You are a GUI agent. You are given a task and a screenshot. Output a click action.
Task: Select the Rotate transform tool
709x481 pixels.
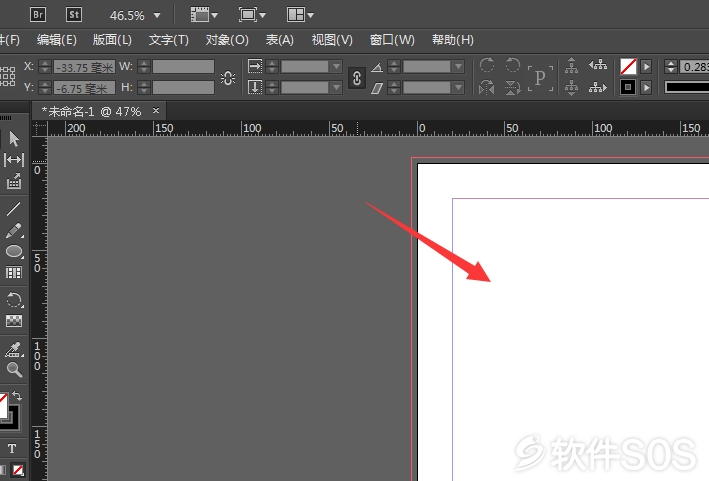pos(14,300)
